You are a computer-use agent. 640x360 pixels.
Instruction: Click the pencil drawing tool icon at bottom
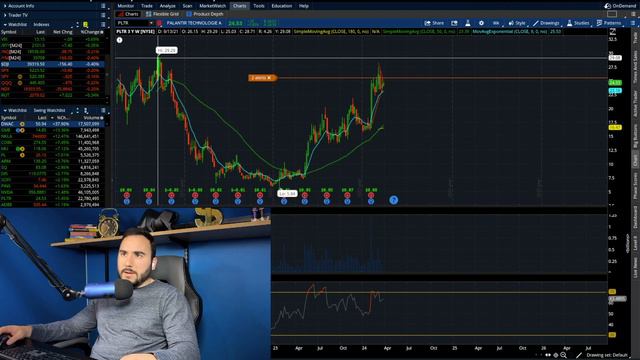pos(579,356)
